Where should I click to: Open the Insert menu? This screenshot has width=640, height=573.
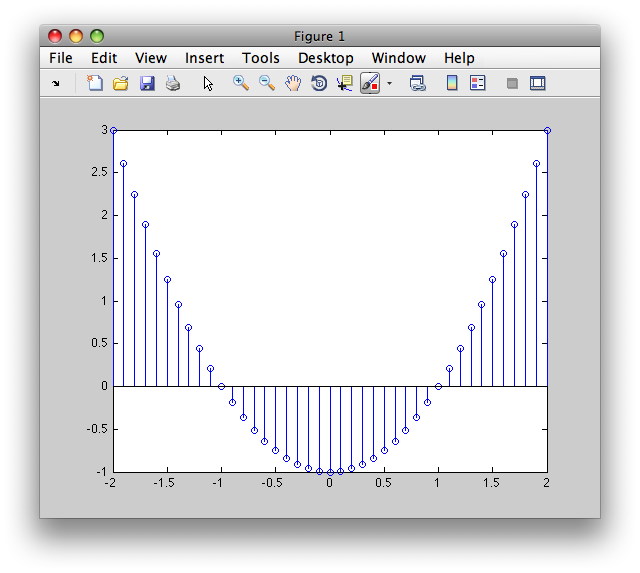(204, 58)
